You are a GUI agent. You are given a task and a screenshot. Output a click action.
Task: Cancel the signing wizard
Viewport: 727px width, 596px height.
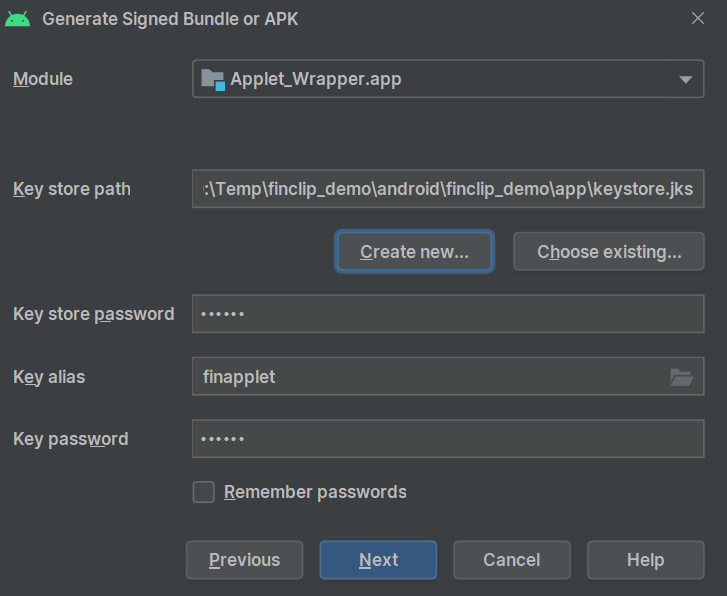coord(511,560)
